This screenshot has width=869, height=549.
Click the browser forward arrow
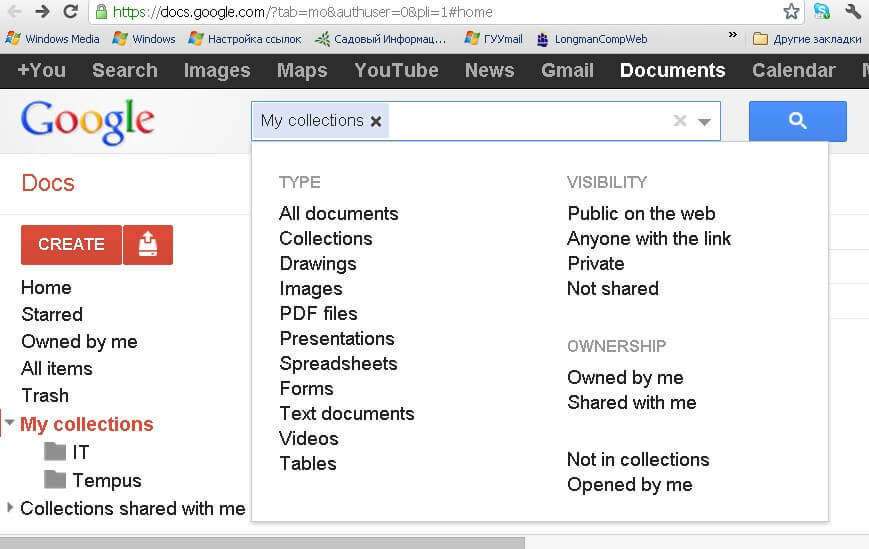(42, 11)
